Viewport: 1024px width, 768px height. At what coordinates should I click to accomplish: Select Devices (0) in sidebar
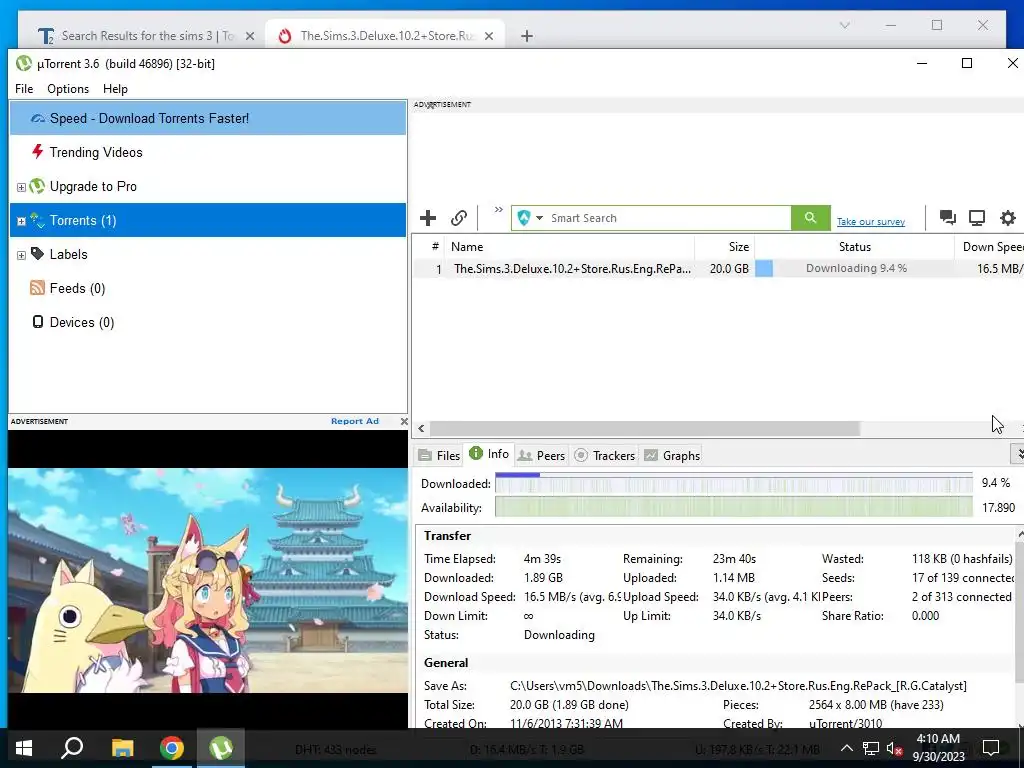pyautogui.click(x=208, y=322)
